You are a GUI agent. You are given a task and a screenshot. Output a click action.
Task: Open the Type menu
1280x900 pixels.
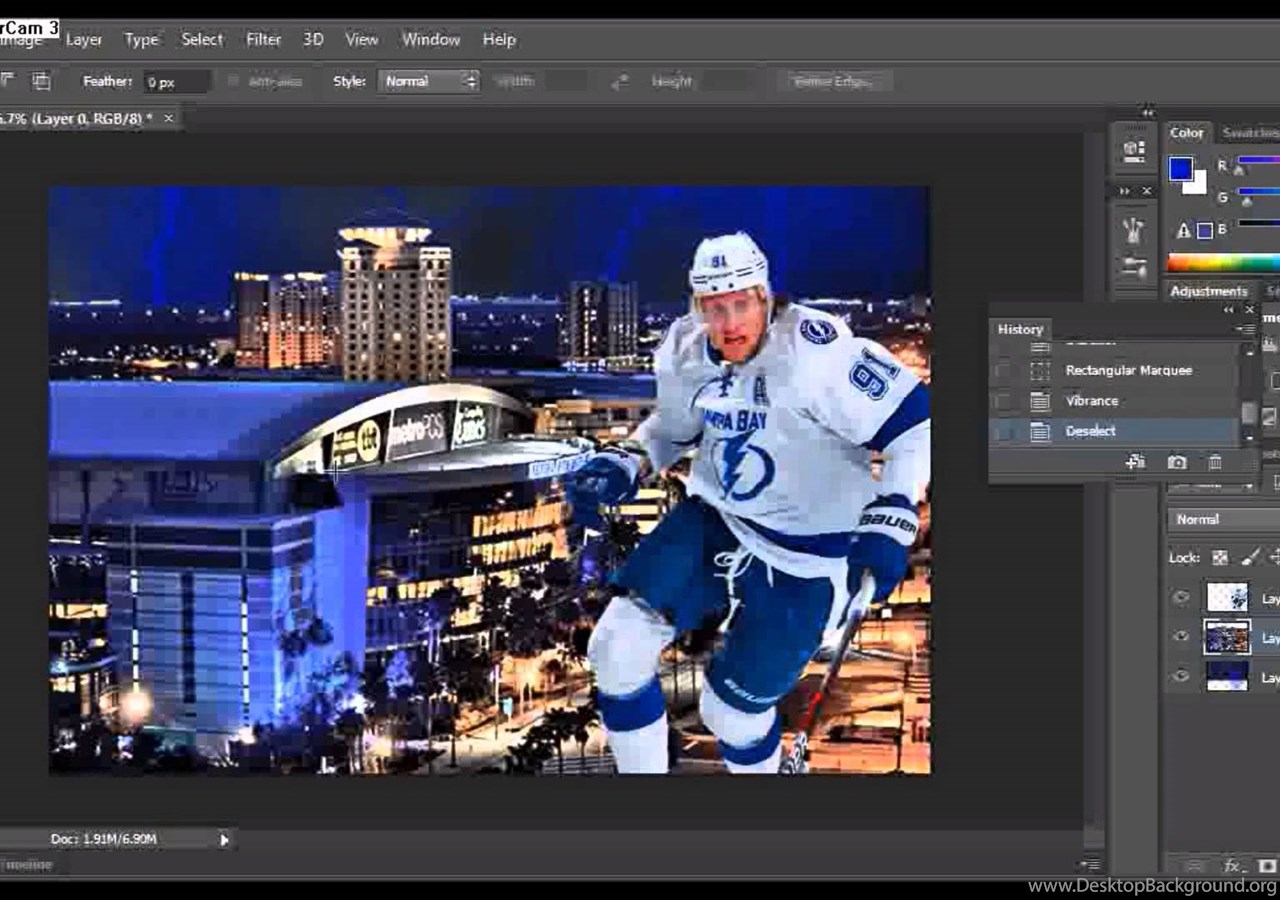(x=141, y=40)
